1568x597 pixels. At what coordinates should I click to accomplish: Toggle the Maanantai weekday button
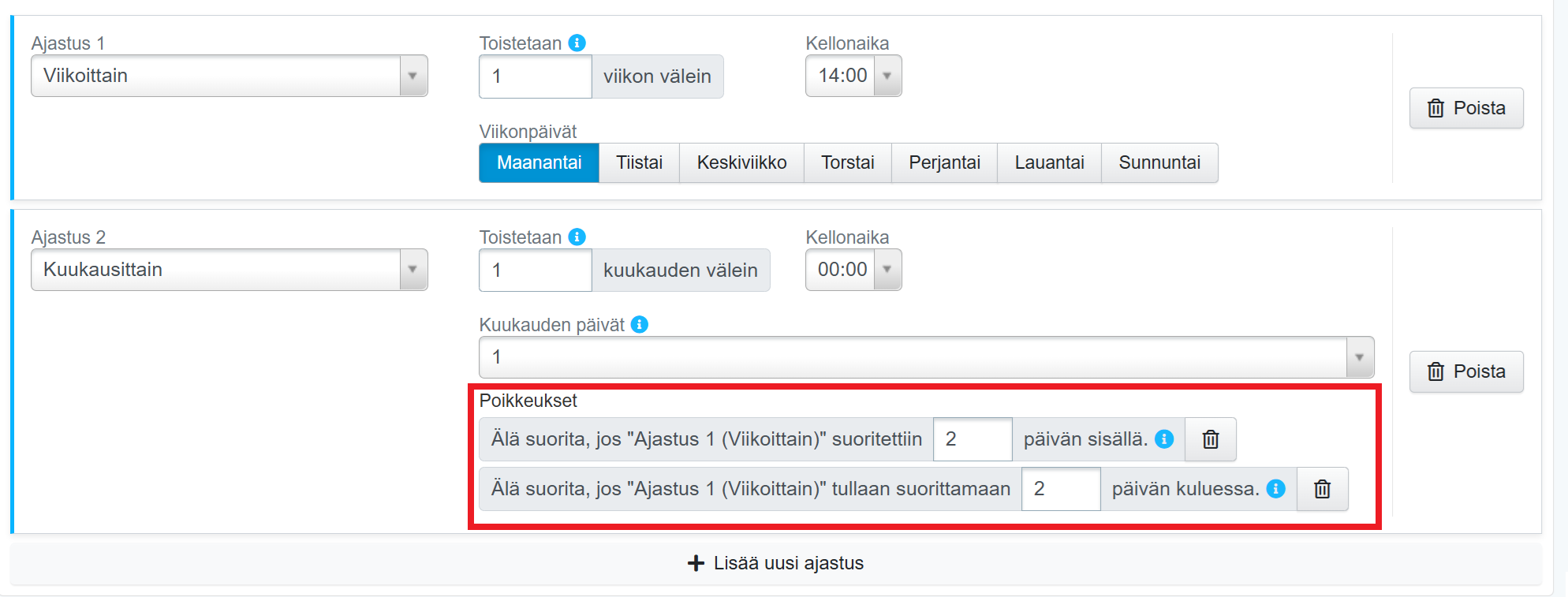(539, 162)
